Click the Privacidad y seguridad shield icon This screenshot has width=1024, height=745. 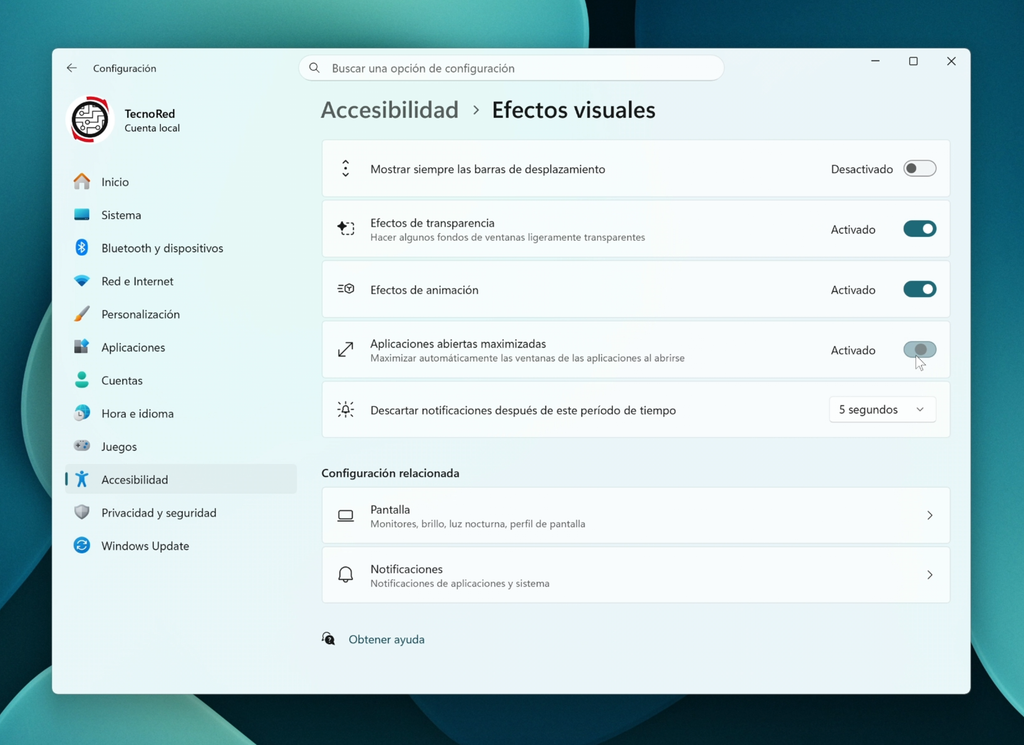(x=82, y=513)
